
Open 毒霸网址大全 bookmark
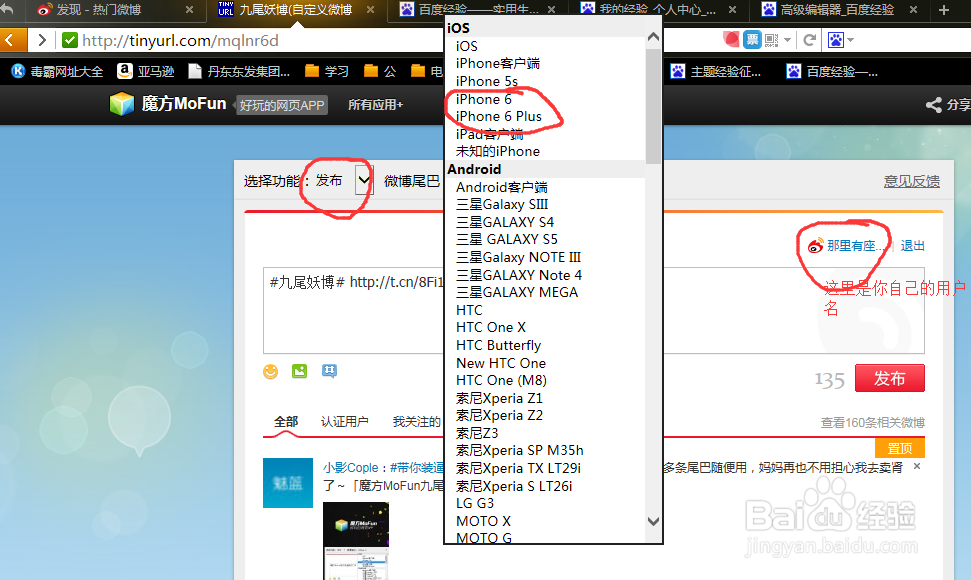click(x=57, y=71)
